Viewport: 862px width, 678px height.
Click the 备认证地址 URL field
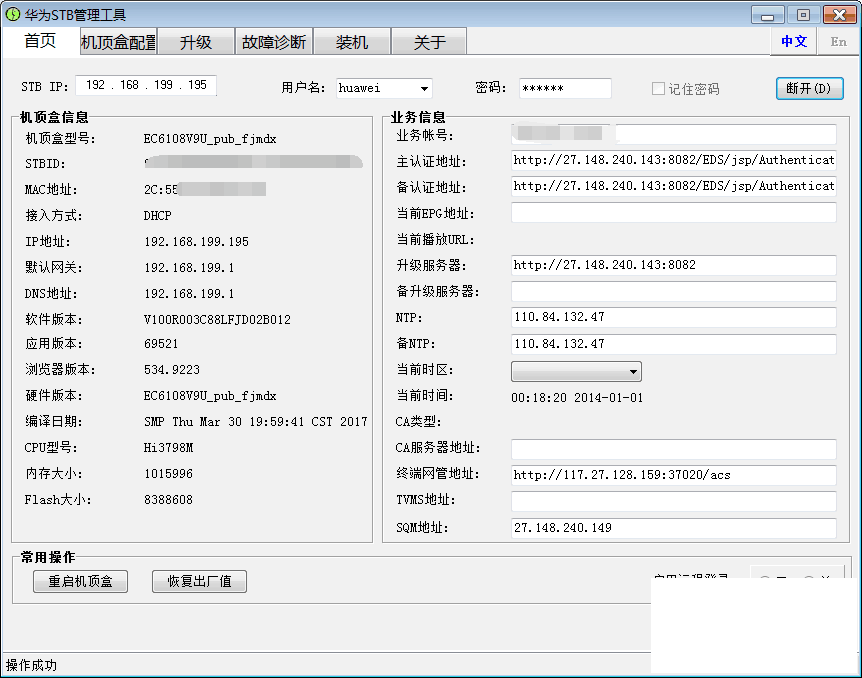(x=673, y=186)
